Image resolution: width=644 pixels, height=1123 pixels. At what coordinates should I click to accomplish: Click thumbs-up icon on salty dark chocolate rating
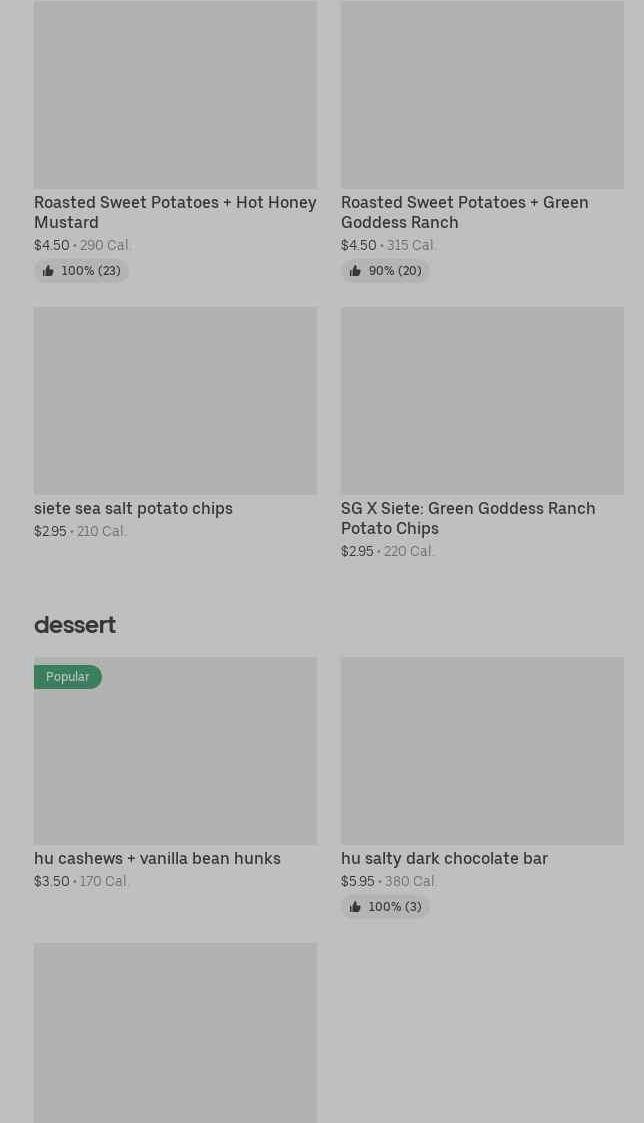355,907
